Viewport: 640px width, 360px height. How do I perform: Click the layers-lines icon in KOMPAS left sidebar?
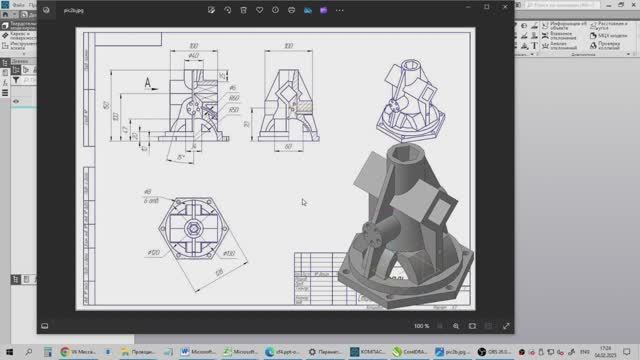tap(5, 93)
